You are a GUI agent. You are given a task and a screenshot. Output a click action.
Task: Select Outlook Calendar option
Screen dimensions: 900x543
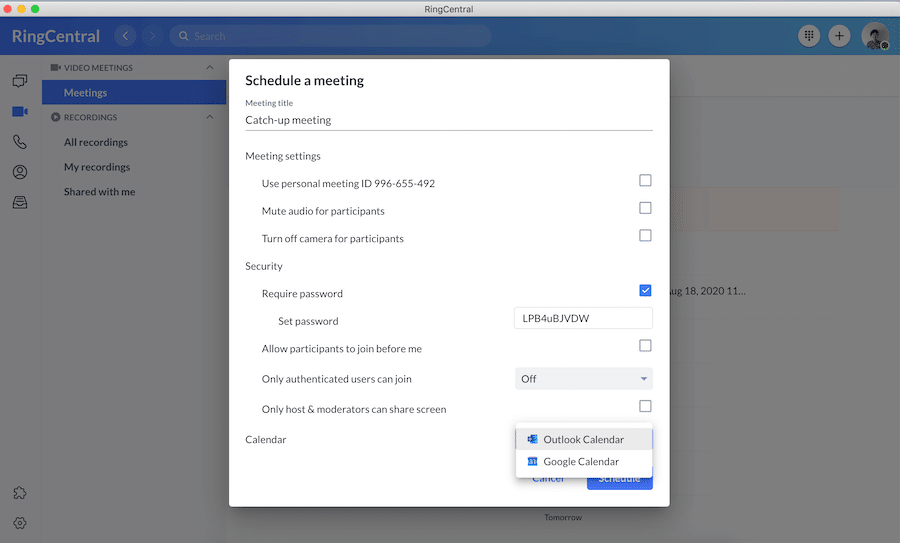[x=583, y=439]
